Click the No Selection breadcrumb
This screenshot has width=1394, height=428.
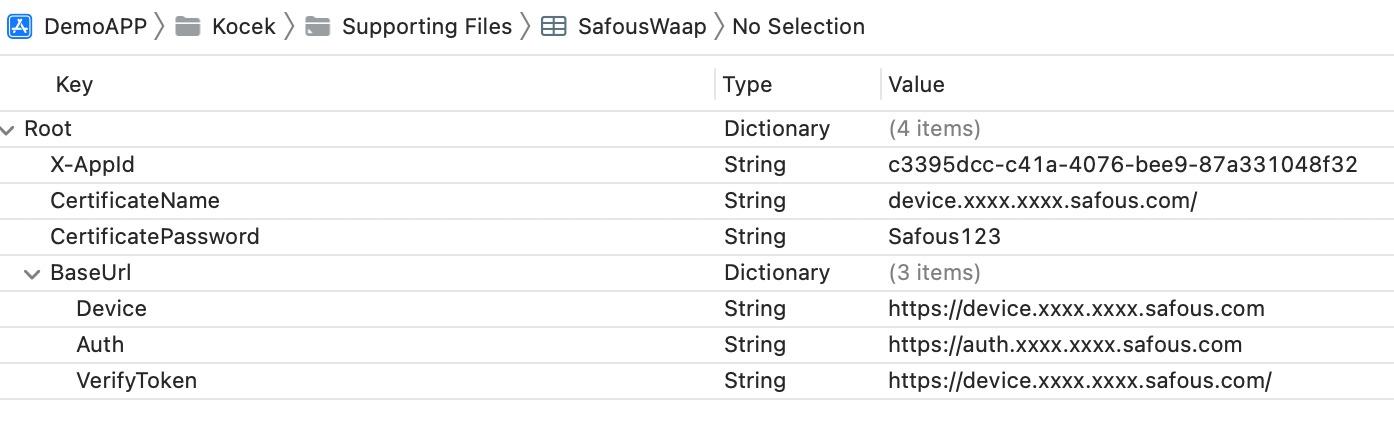798,26
